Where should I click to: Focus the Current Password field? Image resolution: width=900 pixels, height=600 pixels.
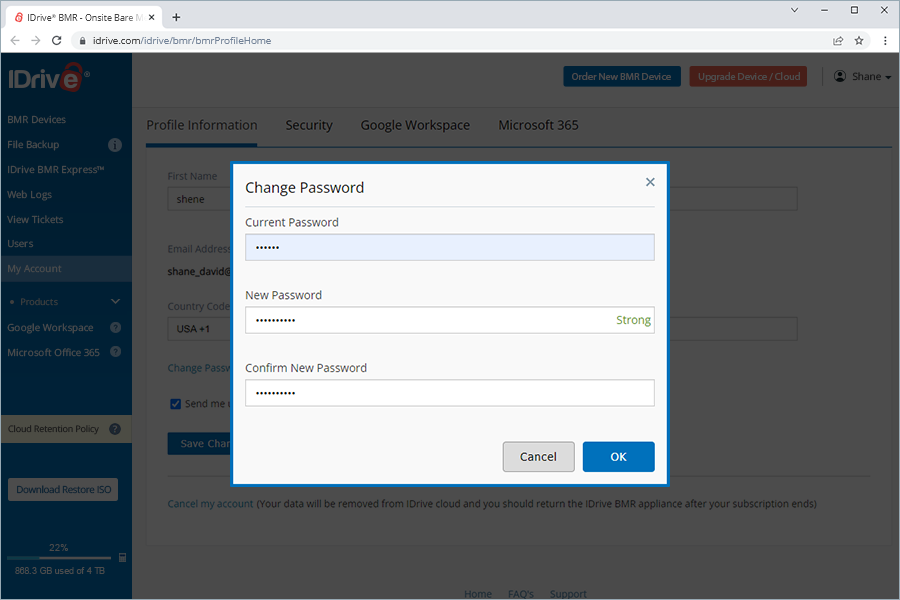click(x=449, y=247)
